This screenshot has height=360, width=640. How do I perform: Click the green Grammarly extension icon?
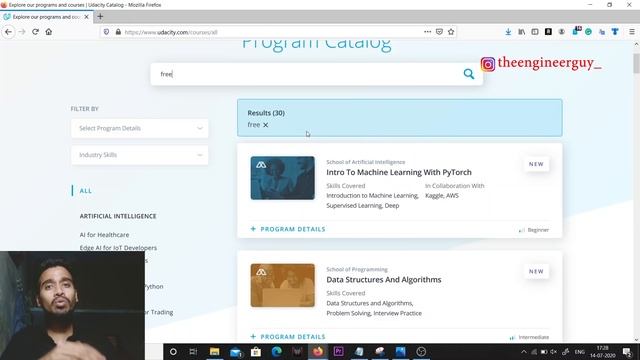pyautogui.click(x=588, y=32)
